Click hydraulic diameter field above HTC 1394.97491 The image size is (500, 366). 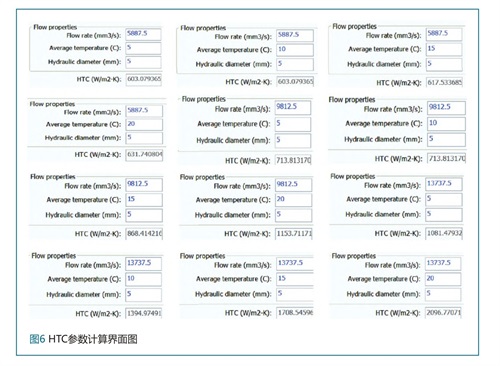click(144, 295)
